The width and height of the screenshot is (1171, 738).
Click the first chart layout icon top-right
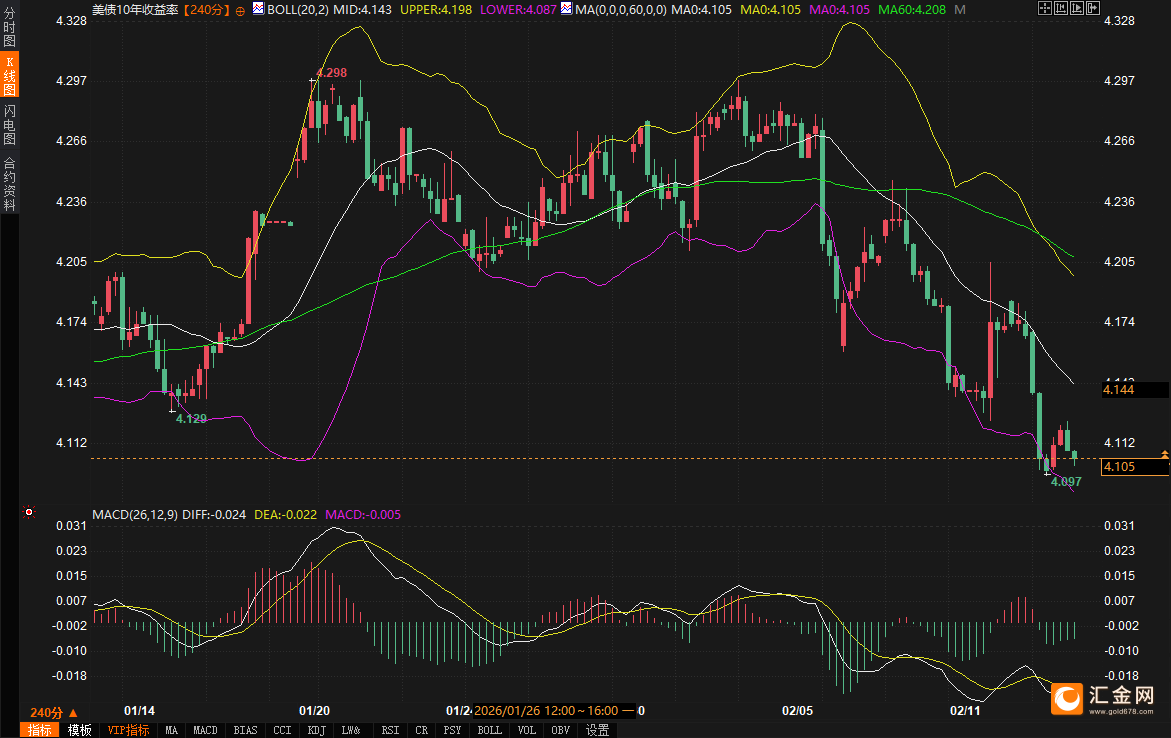[x=1045, y=9]
